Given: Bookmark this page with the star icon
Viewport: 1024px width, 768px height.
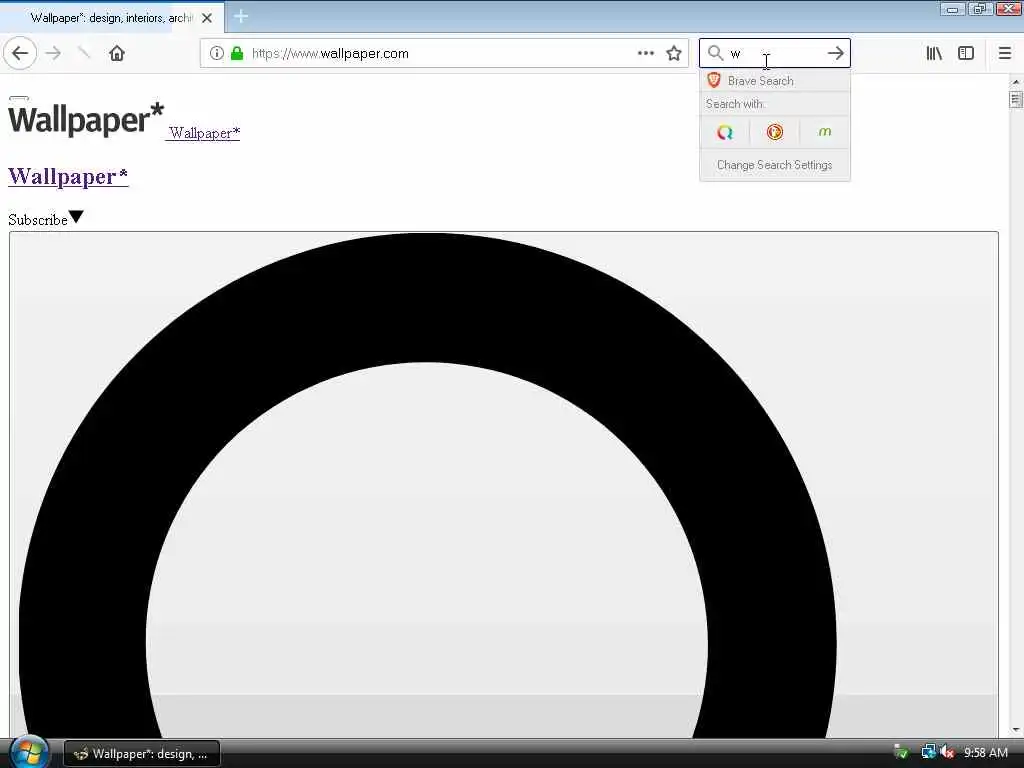Looking at the screenshot, I should point(674,54).
